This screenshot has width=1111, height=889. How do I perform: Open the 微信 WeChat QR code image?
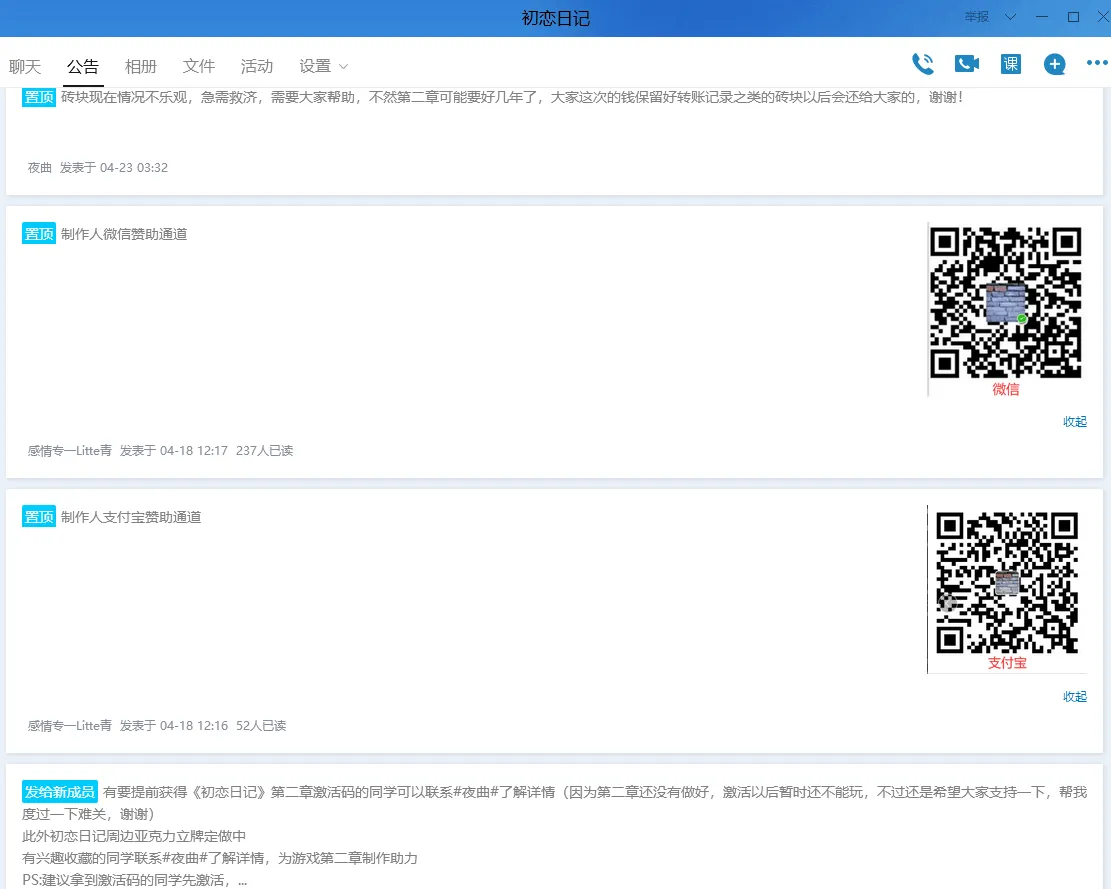(x=1005, y=300)
